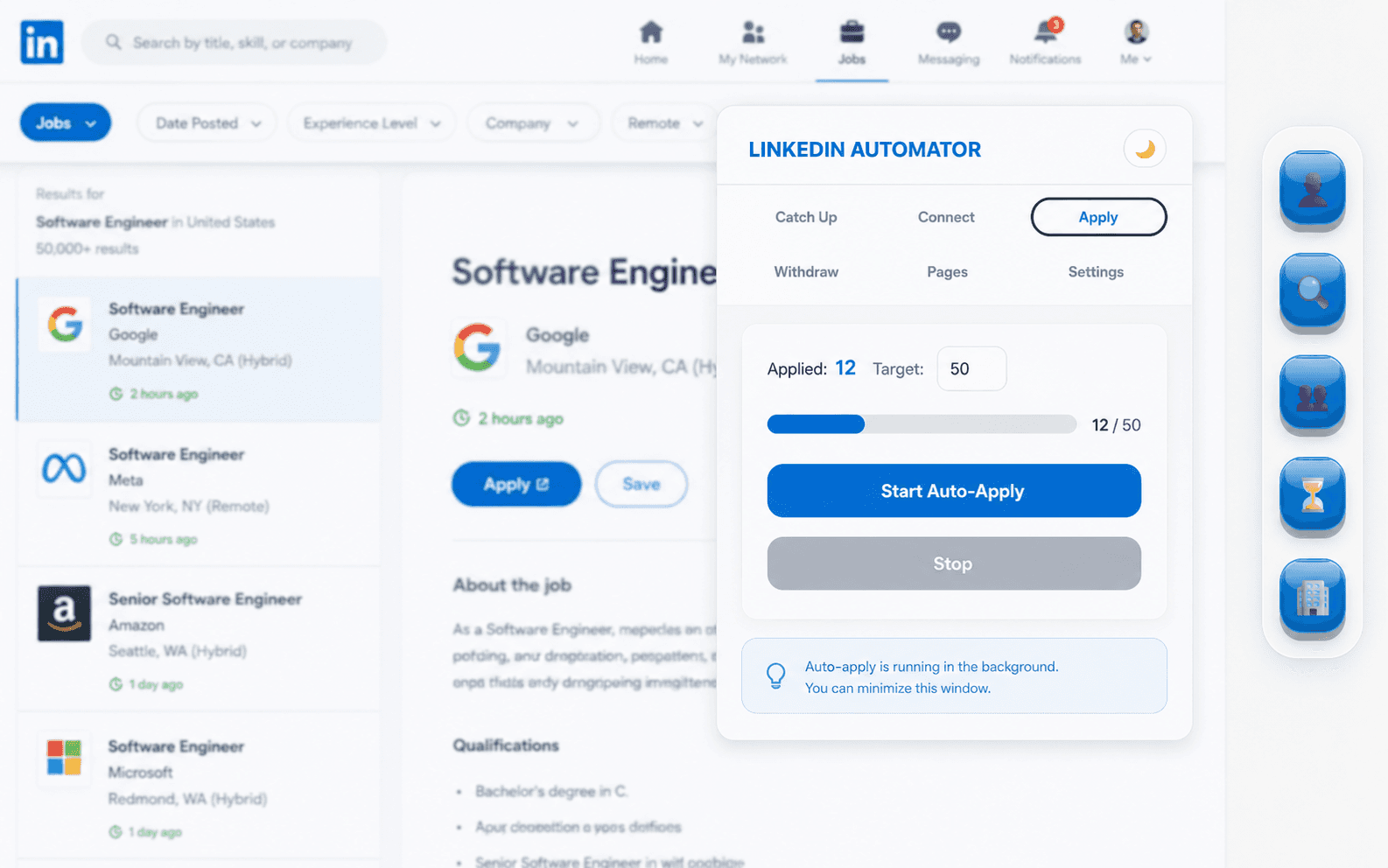Expand the Jobs filter dropdown
Viewport: 1388px width, 868px height.
tap(66, 123)
